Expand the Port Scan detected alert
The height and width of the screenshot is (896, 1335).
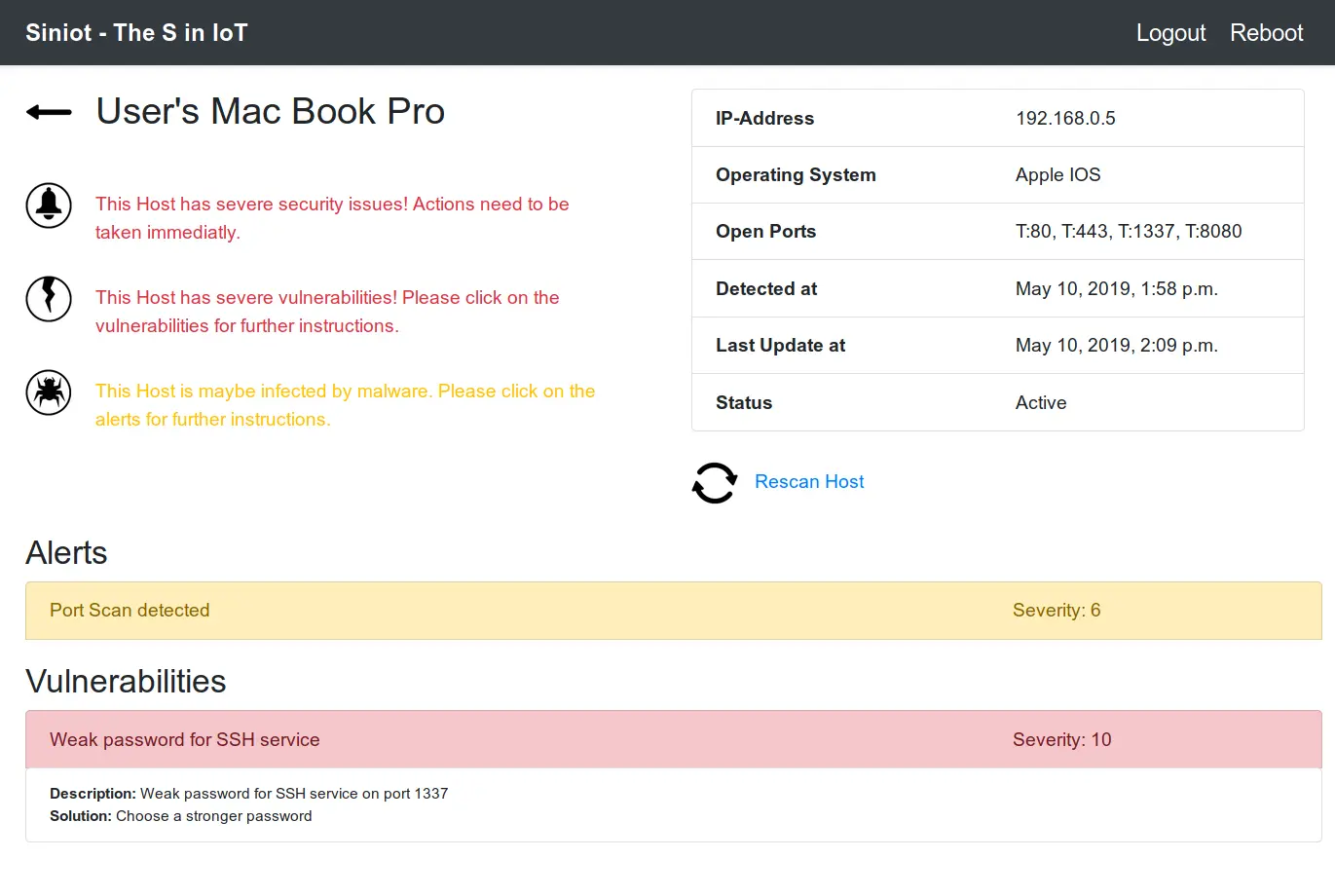click(673, 611)
